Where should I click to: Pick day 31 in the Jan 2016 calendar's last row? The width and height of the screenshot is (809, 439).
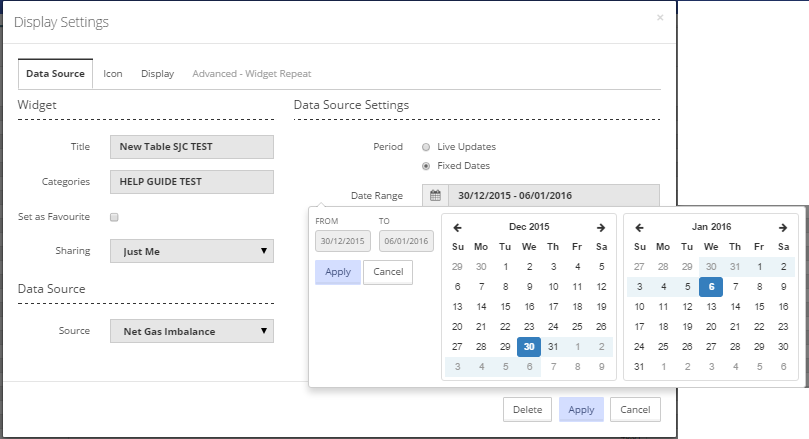(x=639, y=367)
